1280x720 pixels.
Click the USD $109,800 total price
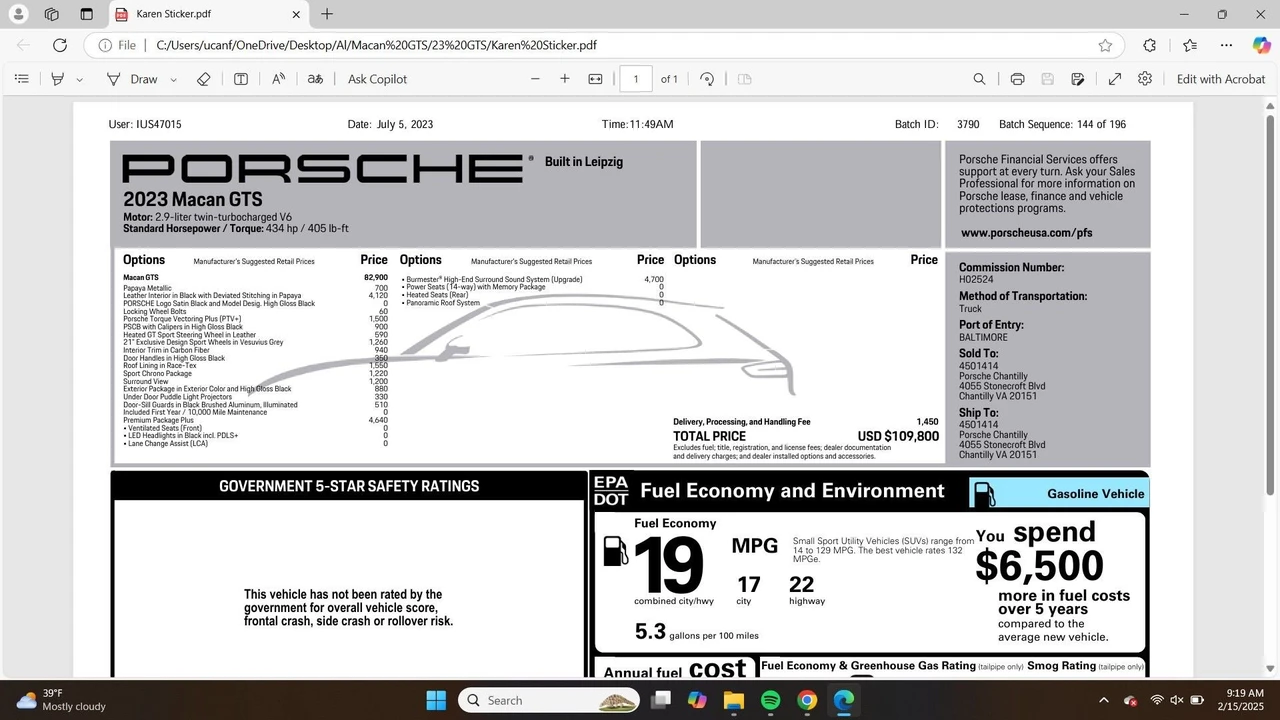point(898,436)
